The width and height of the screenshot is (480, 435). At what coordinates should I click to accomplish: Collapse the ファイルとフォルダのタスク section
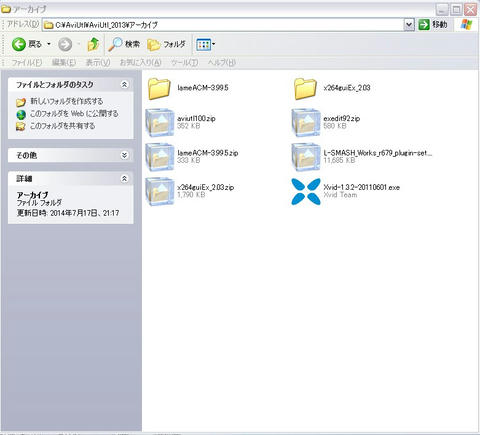click(124, 84)
